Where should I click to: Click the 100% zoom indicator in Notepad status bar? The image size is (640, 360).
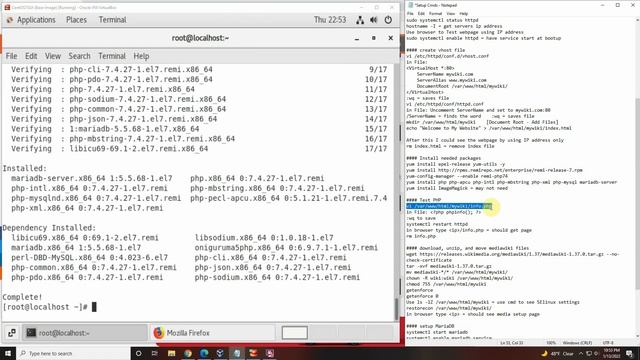[551, 343]
